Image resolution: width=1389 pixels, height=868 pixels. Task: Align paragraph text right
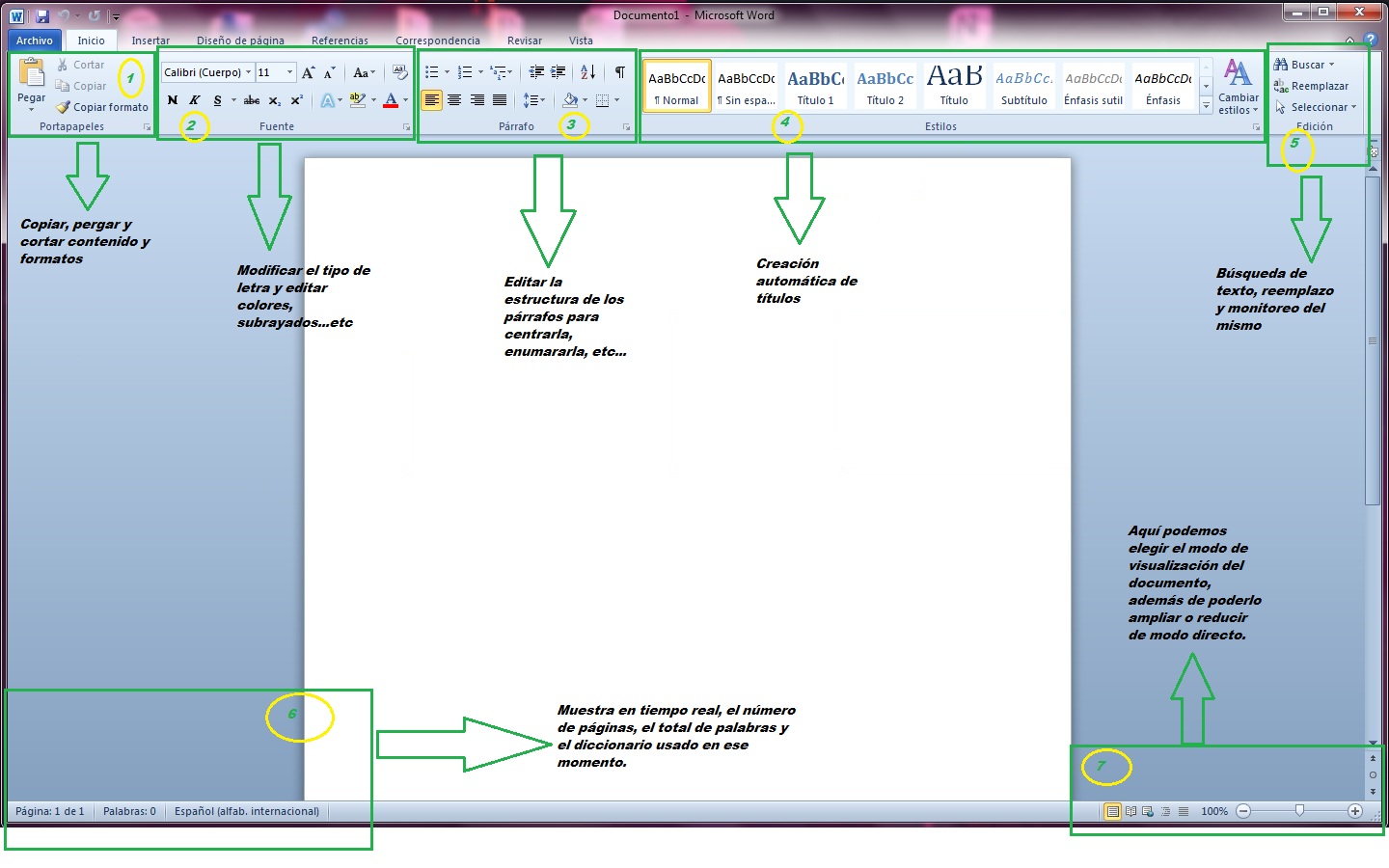point(477,100)
